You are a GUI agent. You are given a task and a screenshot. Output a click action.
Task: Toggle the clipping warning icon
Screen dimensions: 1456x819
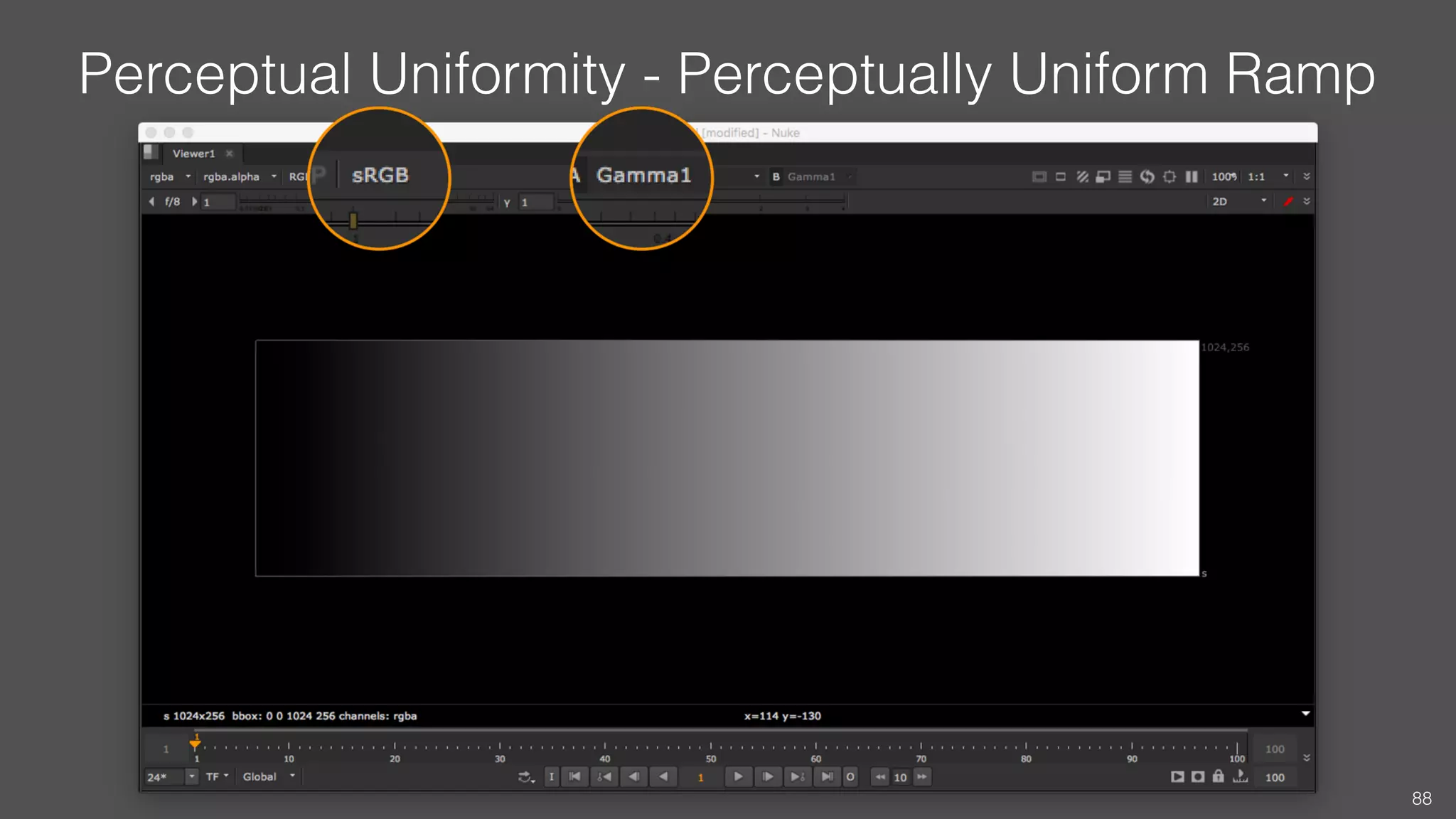[x=1039, y=177]
